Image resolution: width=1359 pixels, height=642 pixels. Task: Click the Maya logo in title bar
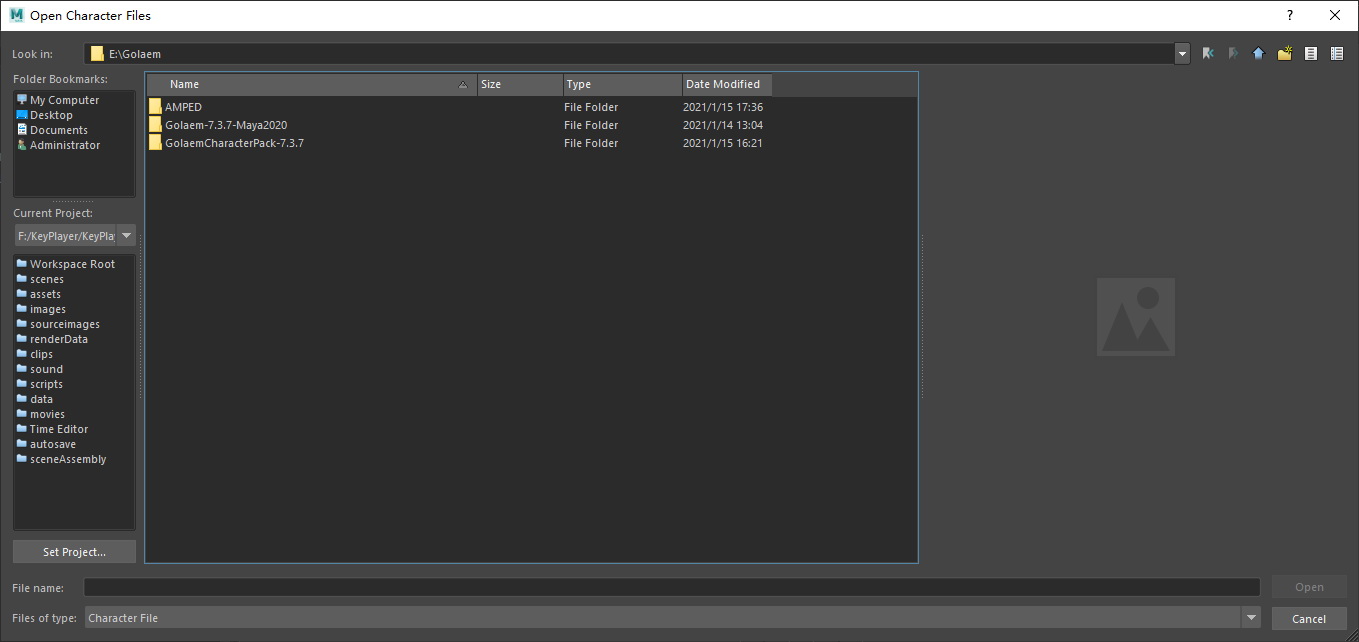16,15
